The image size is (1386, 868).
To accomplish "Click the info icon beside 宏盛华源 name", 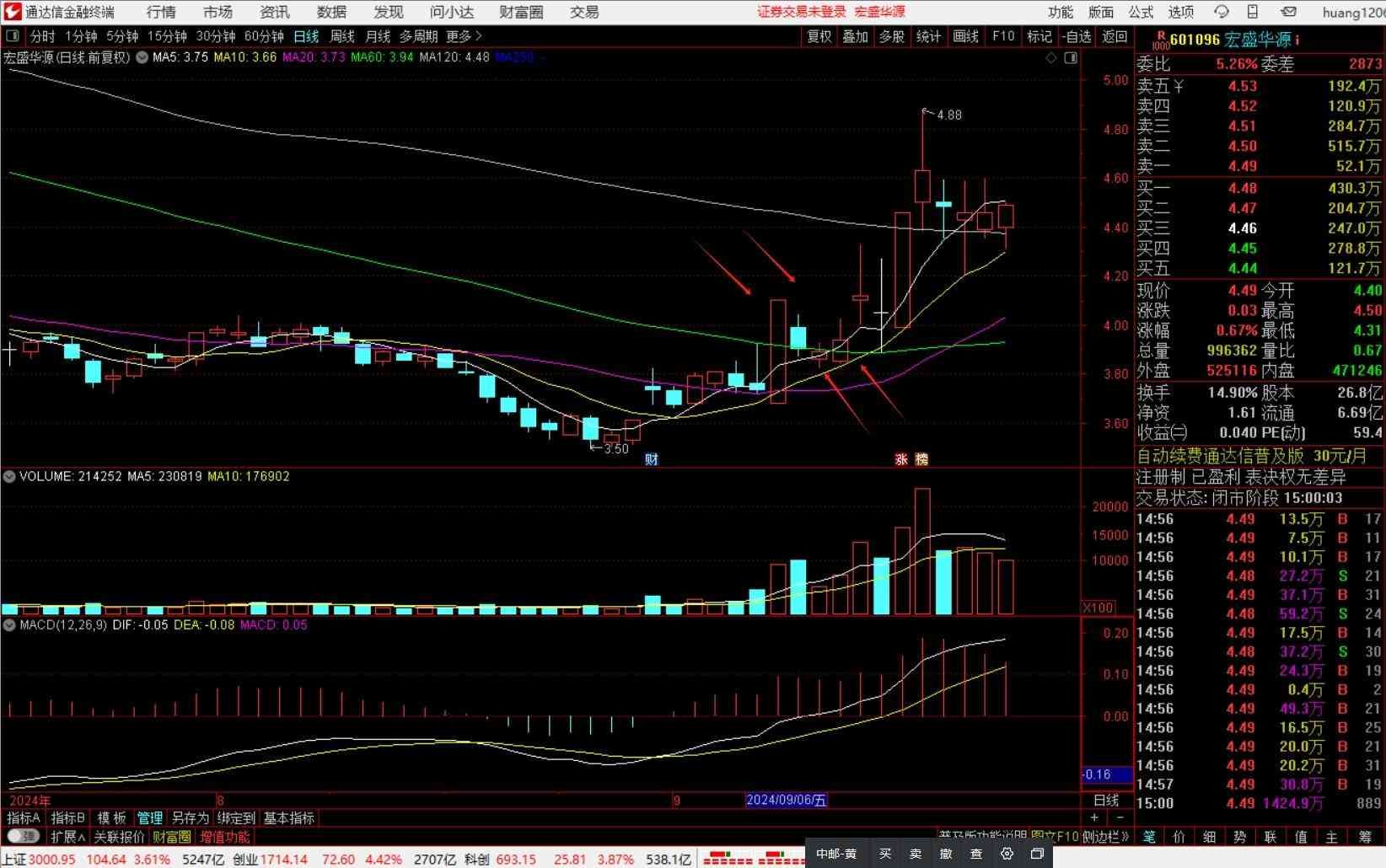I will [x=1297, y=40].
